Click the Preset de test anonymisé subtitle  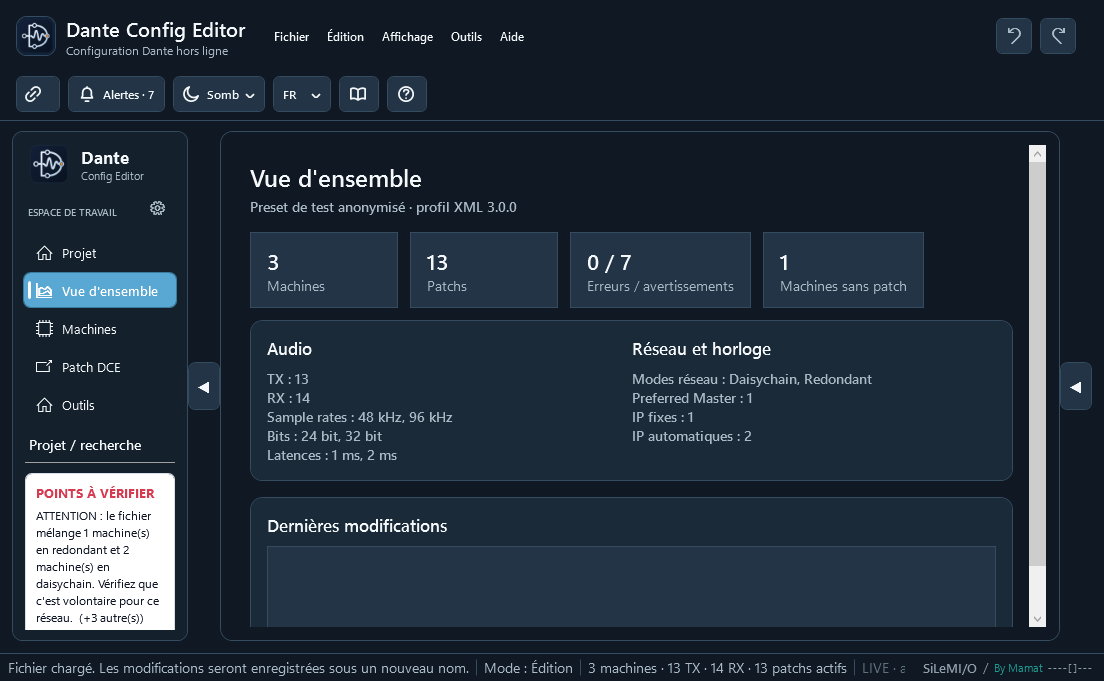(x=383, y=207)
